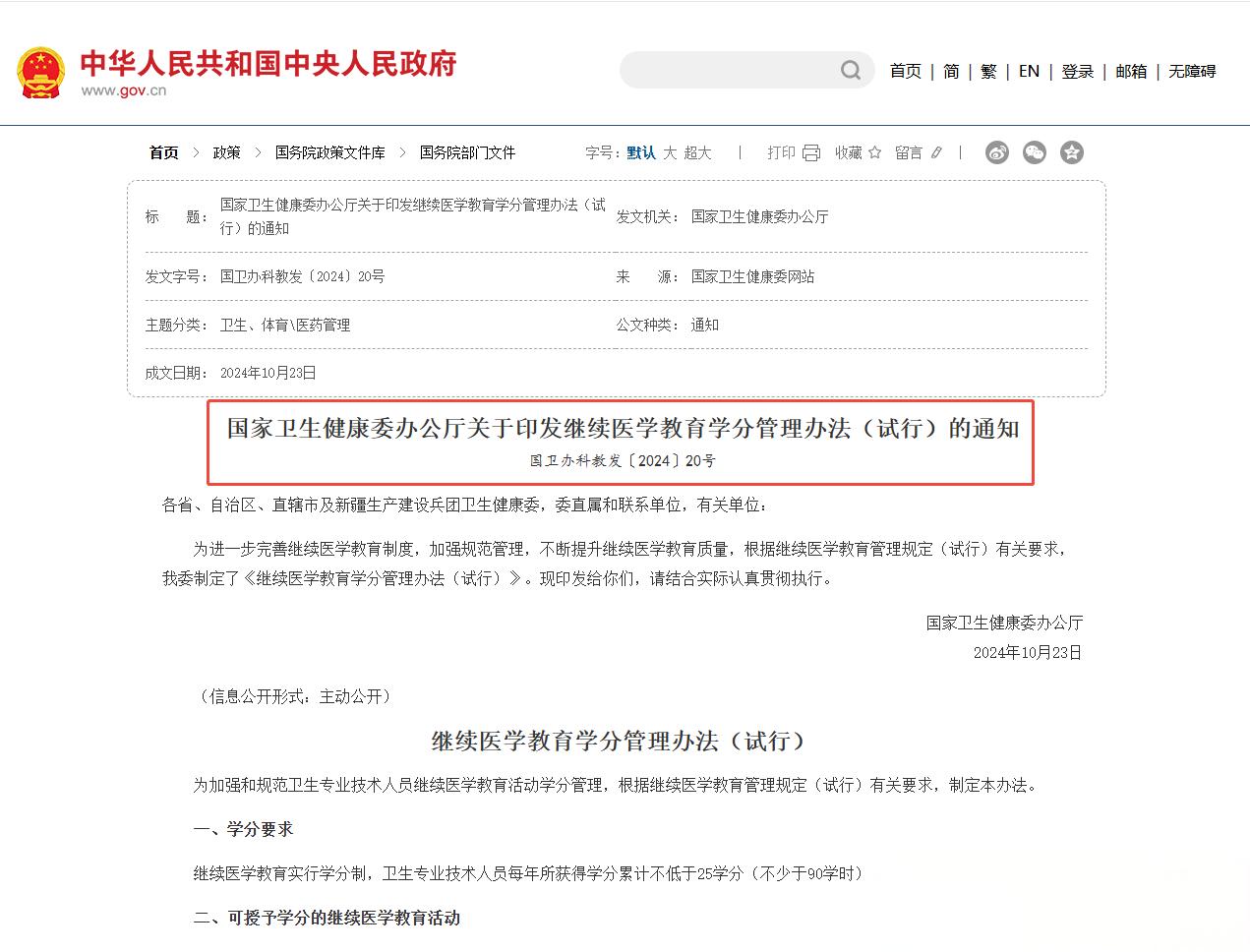
Task: Open the 登录 login link
Action: [x=1078, y=71]
